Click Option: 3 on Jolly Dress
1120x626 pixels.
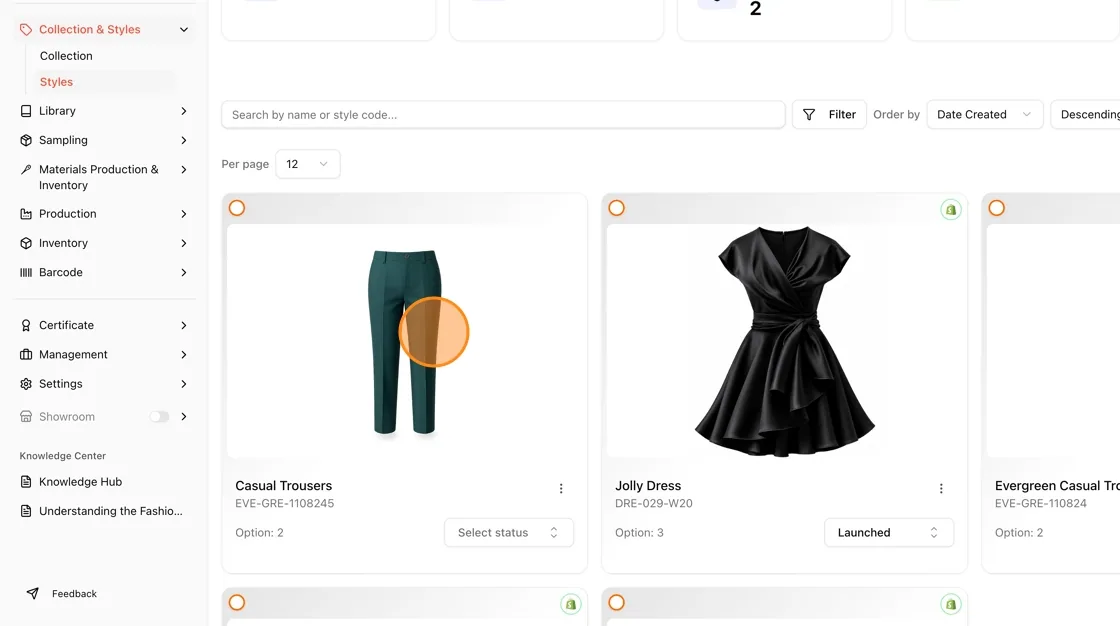(639, 532)
